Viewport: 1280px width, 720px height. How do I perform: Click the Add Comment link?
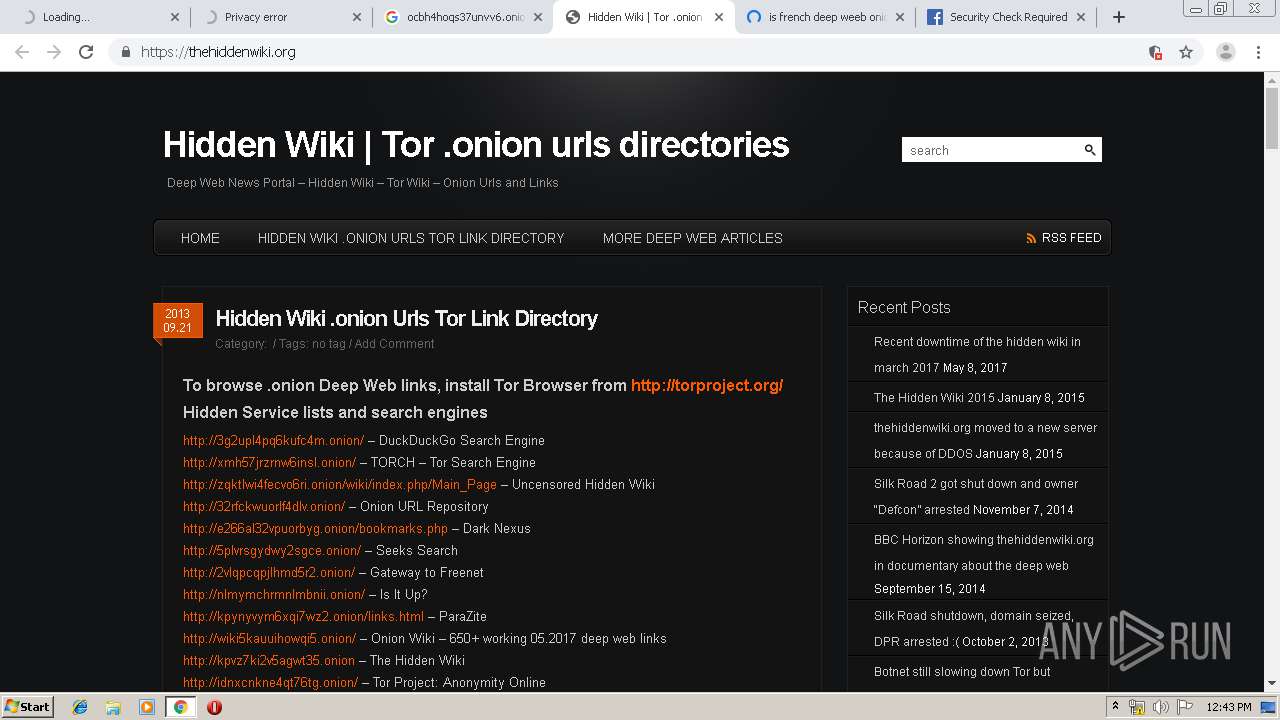pos(394,344)
